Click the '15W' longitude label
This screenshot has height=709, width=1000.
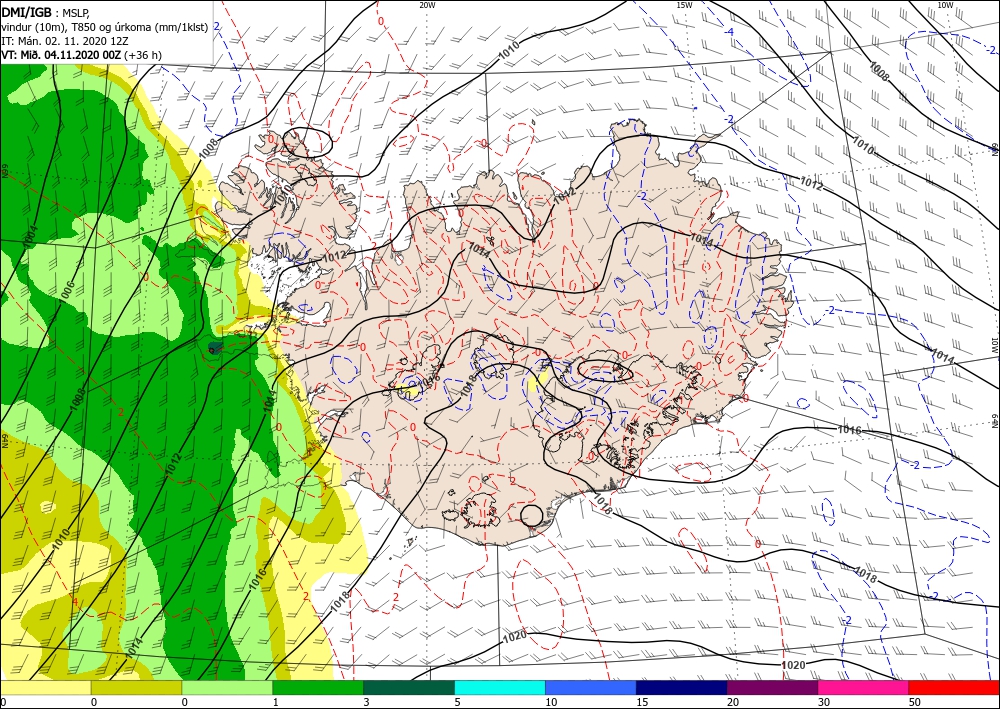(x=684, y=5)
